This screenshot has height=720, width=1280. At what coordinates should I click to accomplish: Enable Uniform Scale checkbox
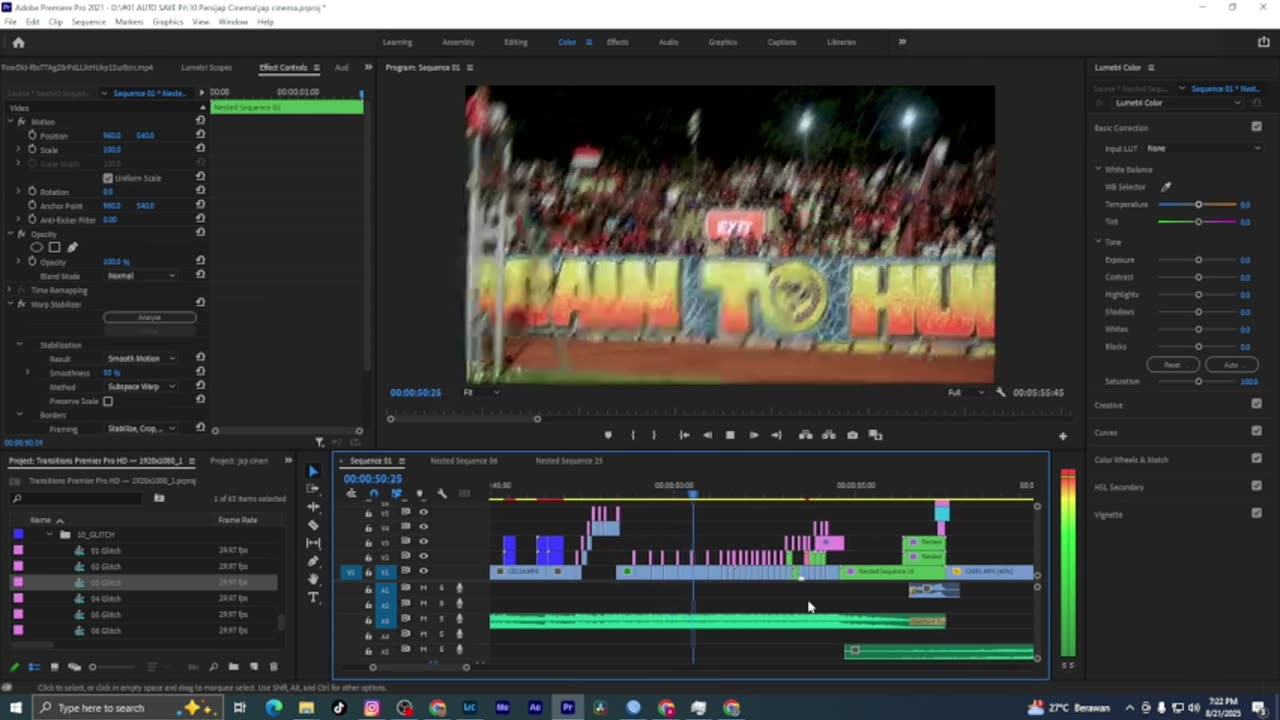tap(108, 178)
